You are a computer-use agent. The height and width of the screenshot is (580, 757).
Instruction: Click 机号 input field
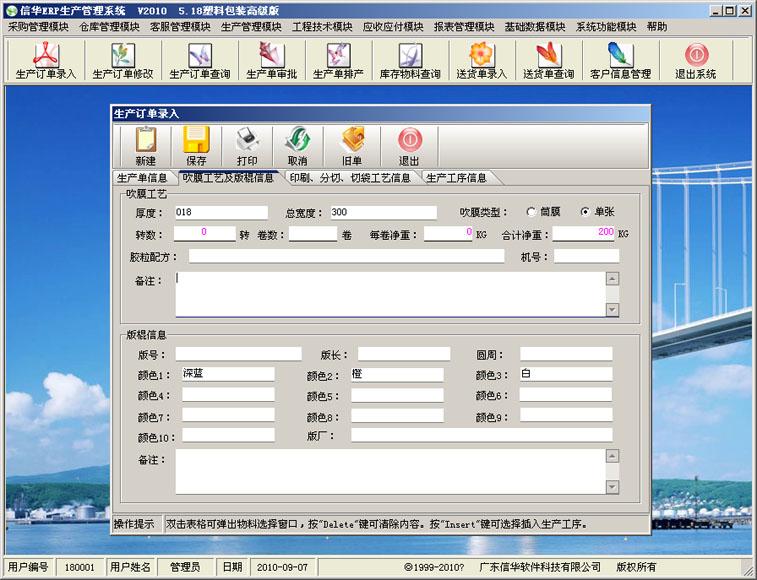click(x=587, y=256)
